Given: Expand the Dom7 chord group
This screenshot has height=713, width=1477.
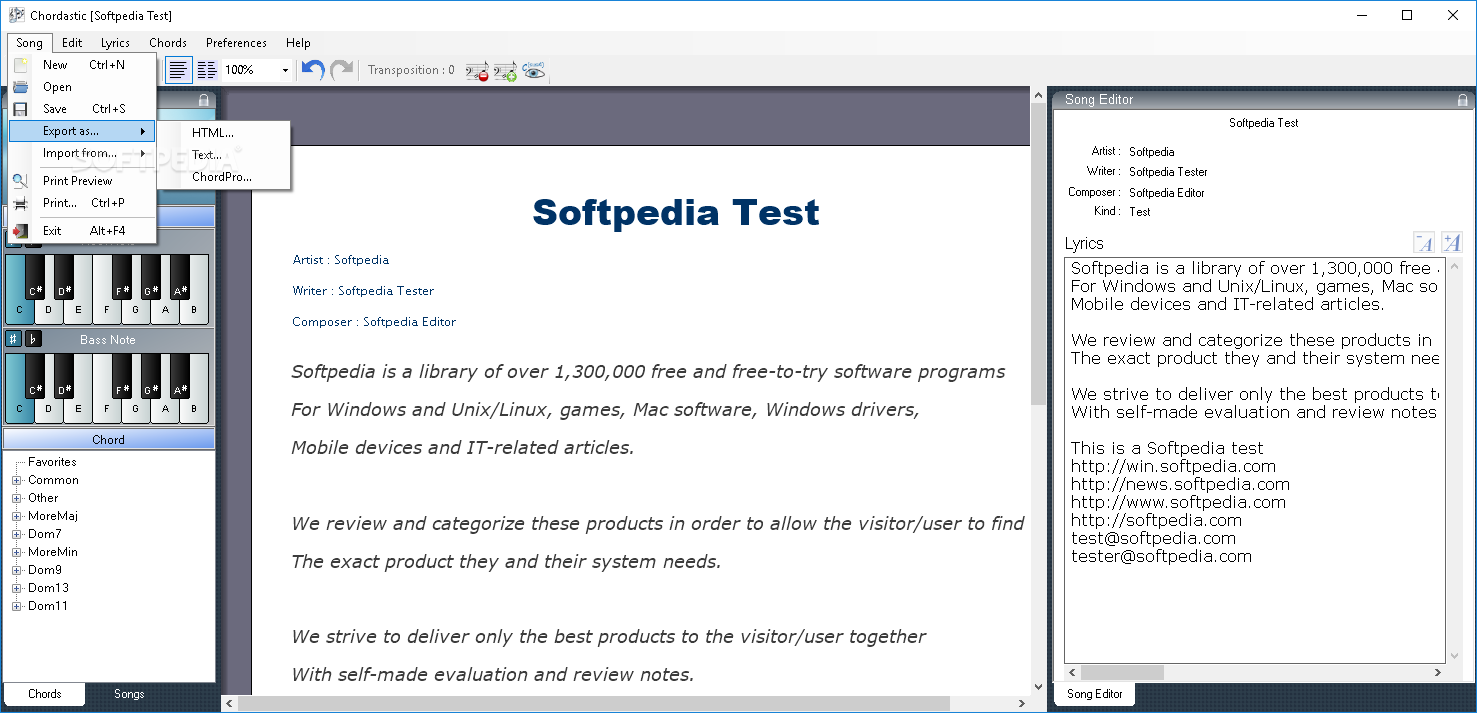Looking at the screenshot, I should click(16, 535).
